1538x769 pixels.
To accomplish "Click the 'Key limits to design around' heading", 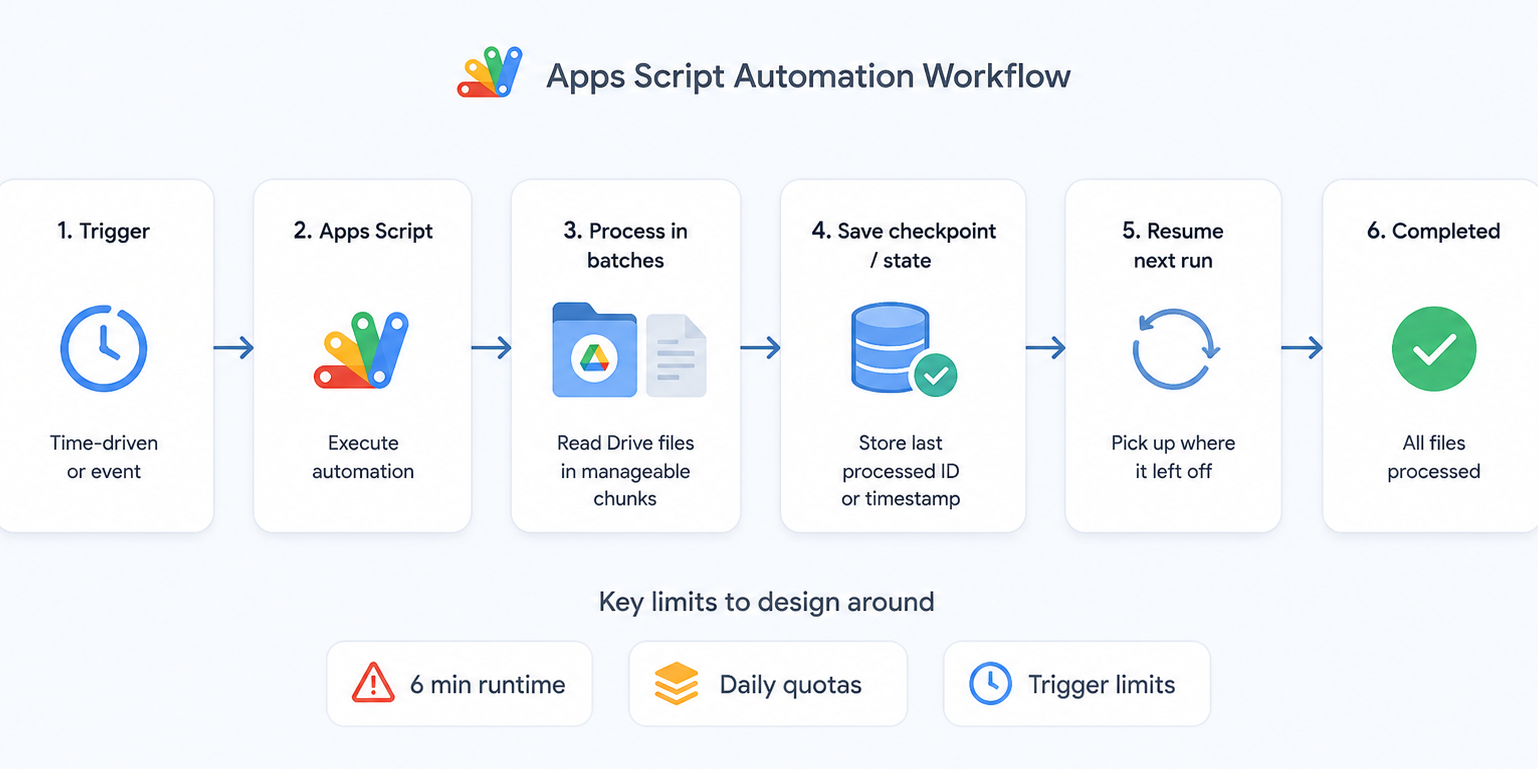I will [767, 602].
